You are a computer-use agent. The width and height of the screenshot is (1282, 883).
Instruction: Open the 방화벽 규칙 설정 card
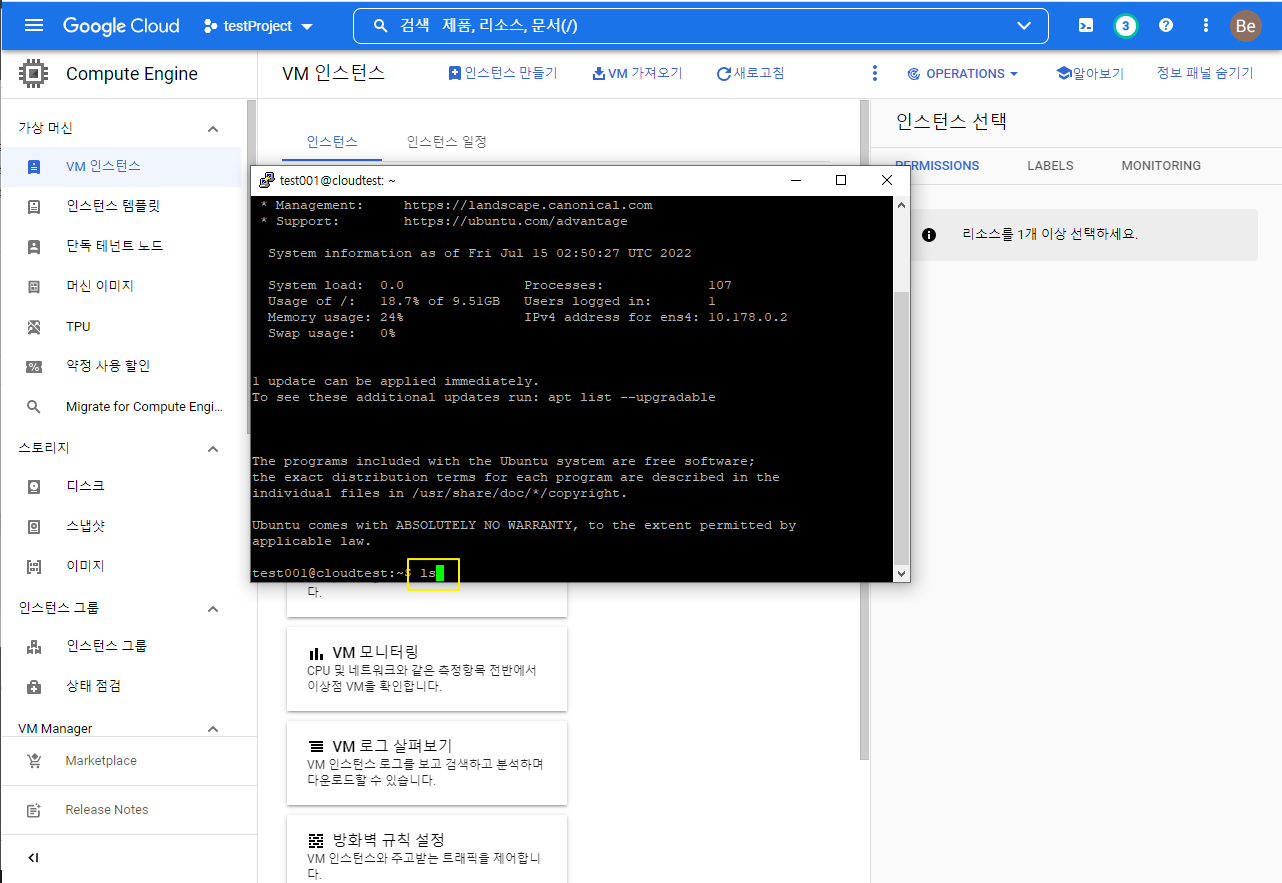tap(427, 849)
